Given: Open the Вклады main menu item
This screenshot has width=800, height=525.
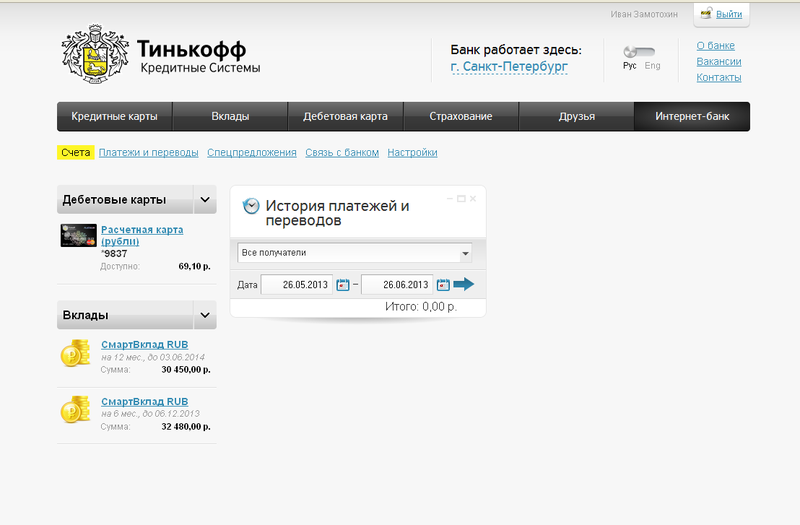Looking at the screenshot, I should click(x=230, y=116).
